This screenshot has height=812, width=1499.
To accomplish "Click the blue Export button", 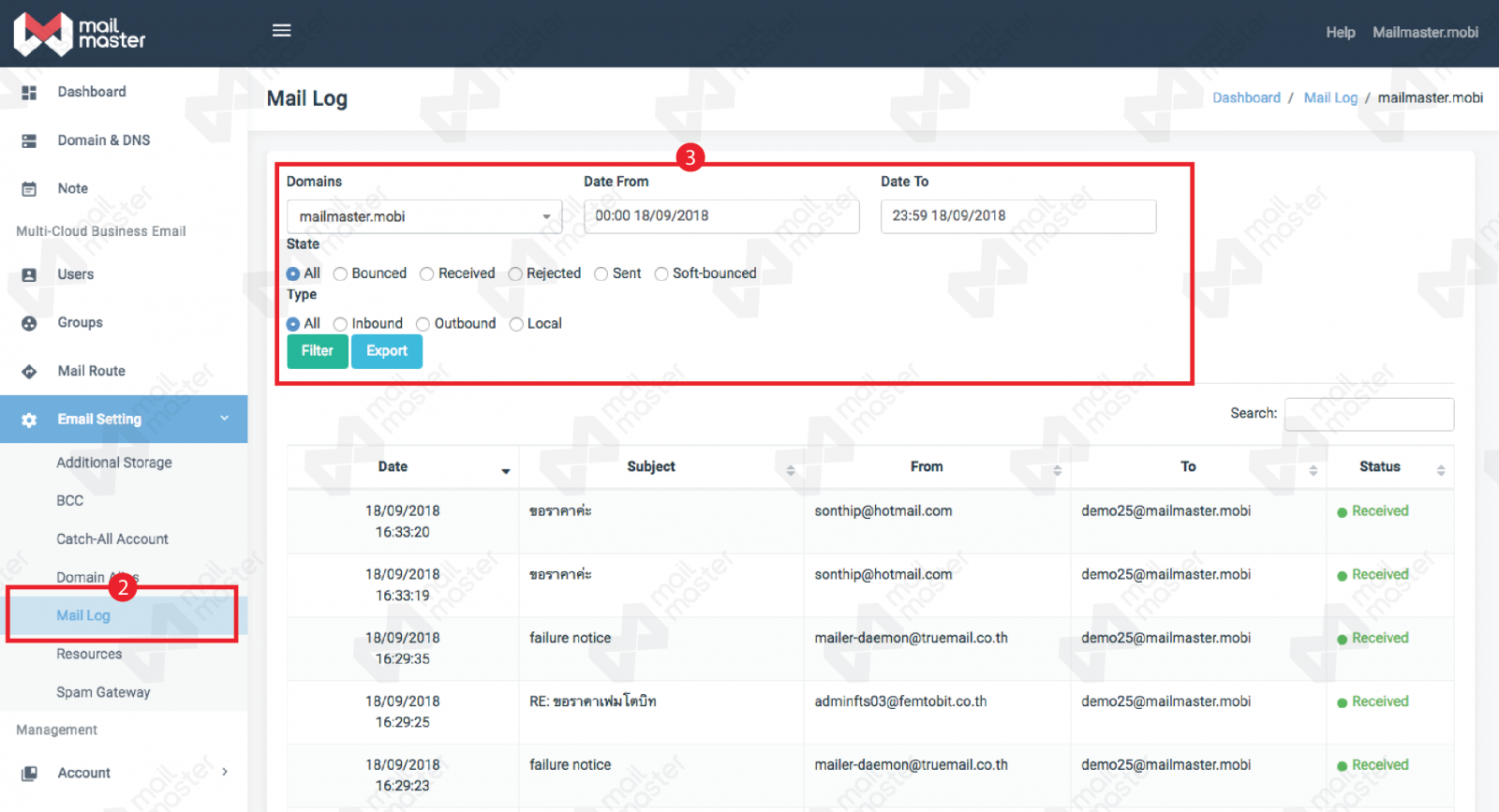I will click(x=387, y=351).
